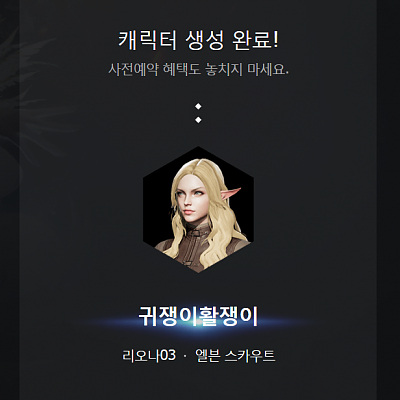This screenshot has height=400, width=400.
Task: Click the dark margin strip on the right
Action: (388, 200)
